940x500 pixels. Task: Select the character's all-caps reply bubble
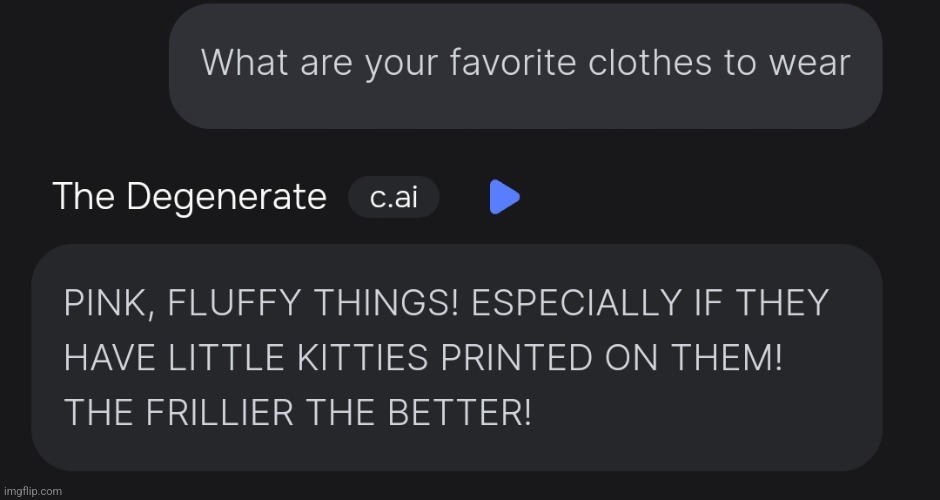[x=457, y=357]
